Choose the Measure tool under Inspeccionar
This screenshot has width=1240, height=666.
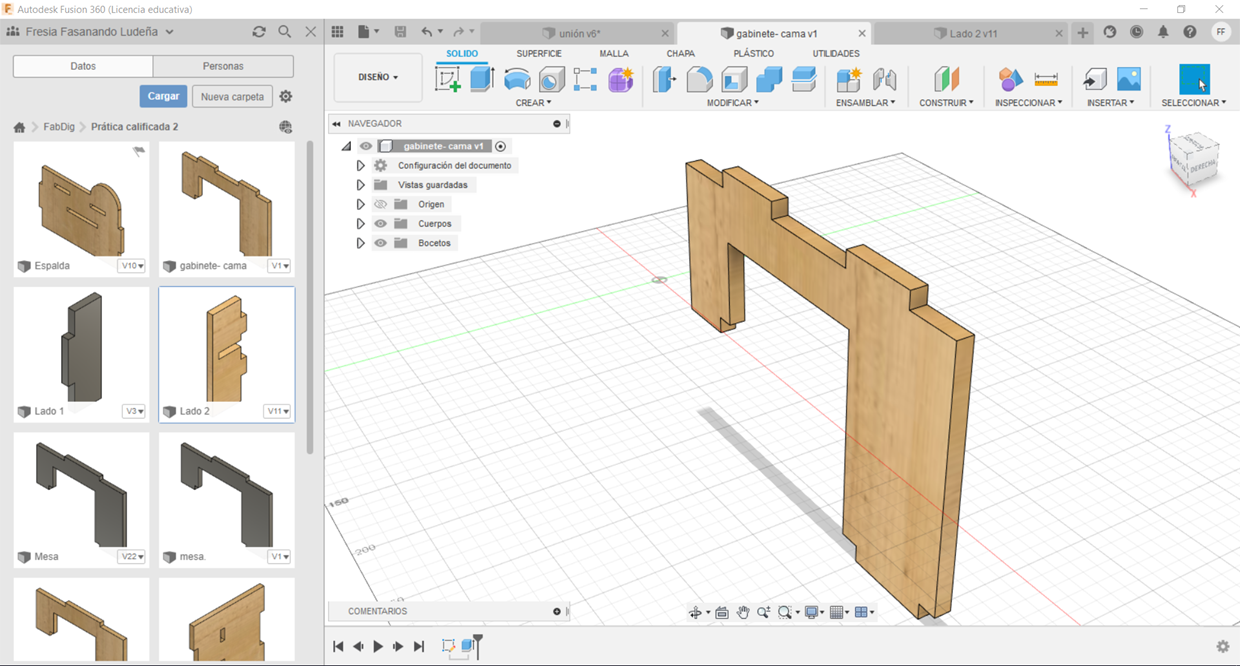click(x=1046, y=79)
